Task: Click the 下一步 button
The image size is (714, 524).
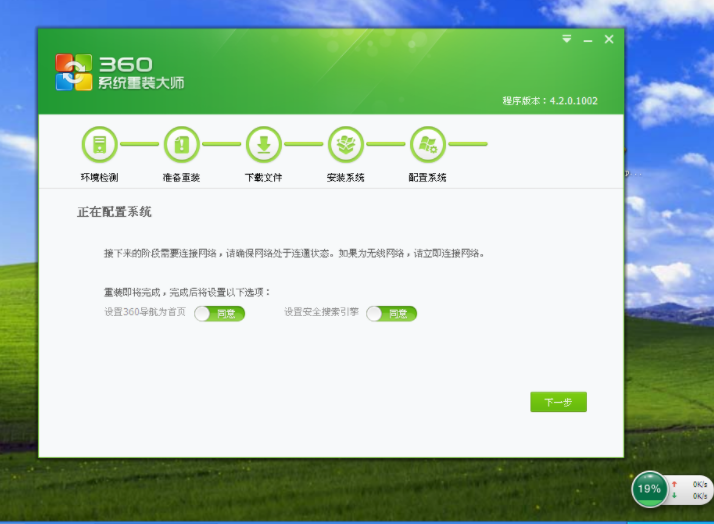Action: pyautogui.click(x=558, y=402)
